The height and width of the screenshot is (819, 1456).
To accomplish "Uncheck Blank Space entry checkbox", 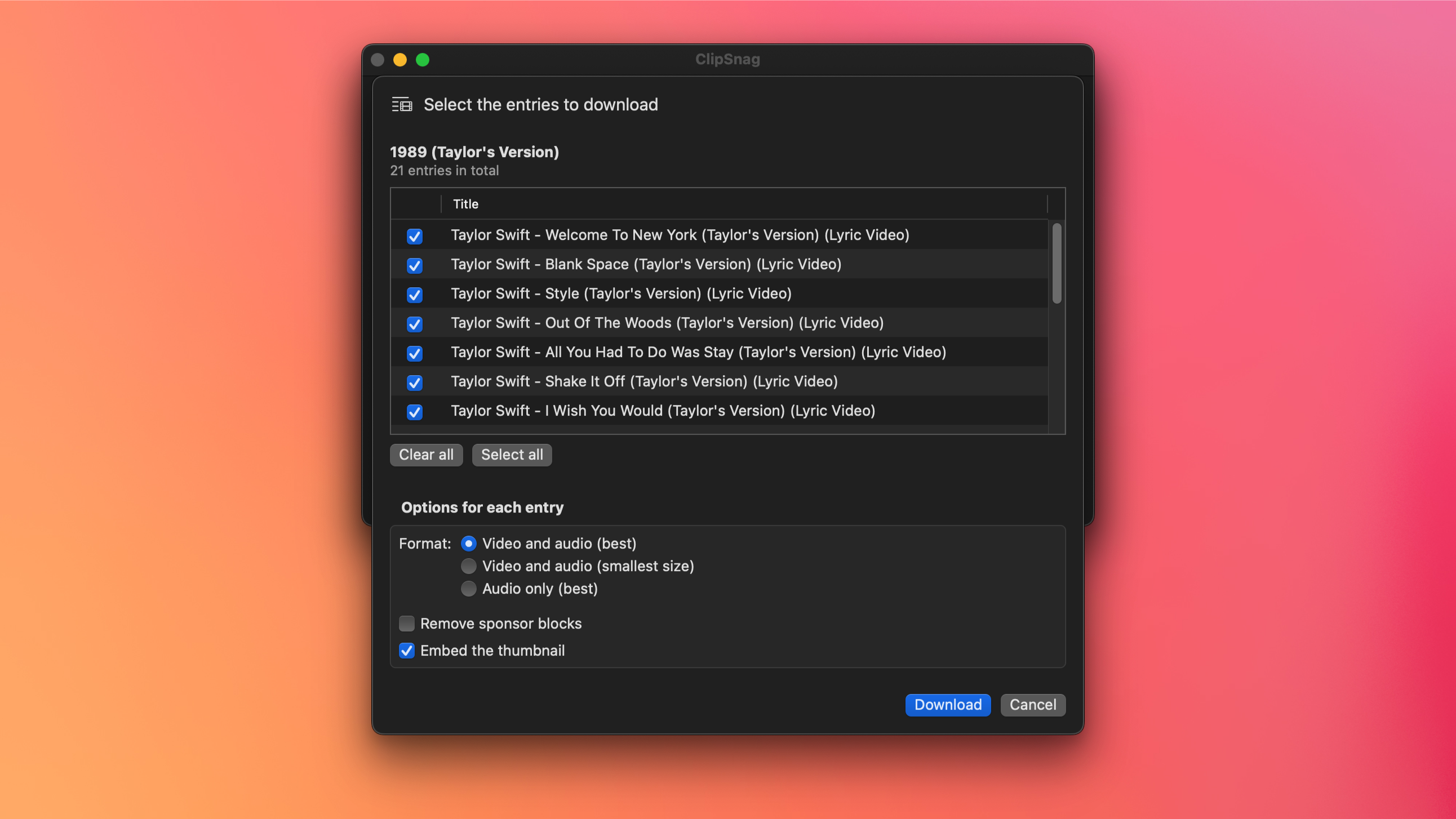I will point(414,265).
